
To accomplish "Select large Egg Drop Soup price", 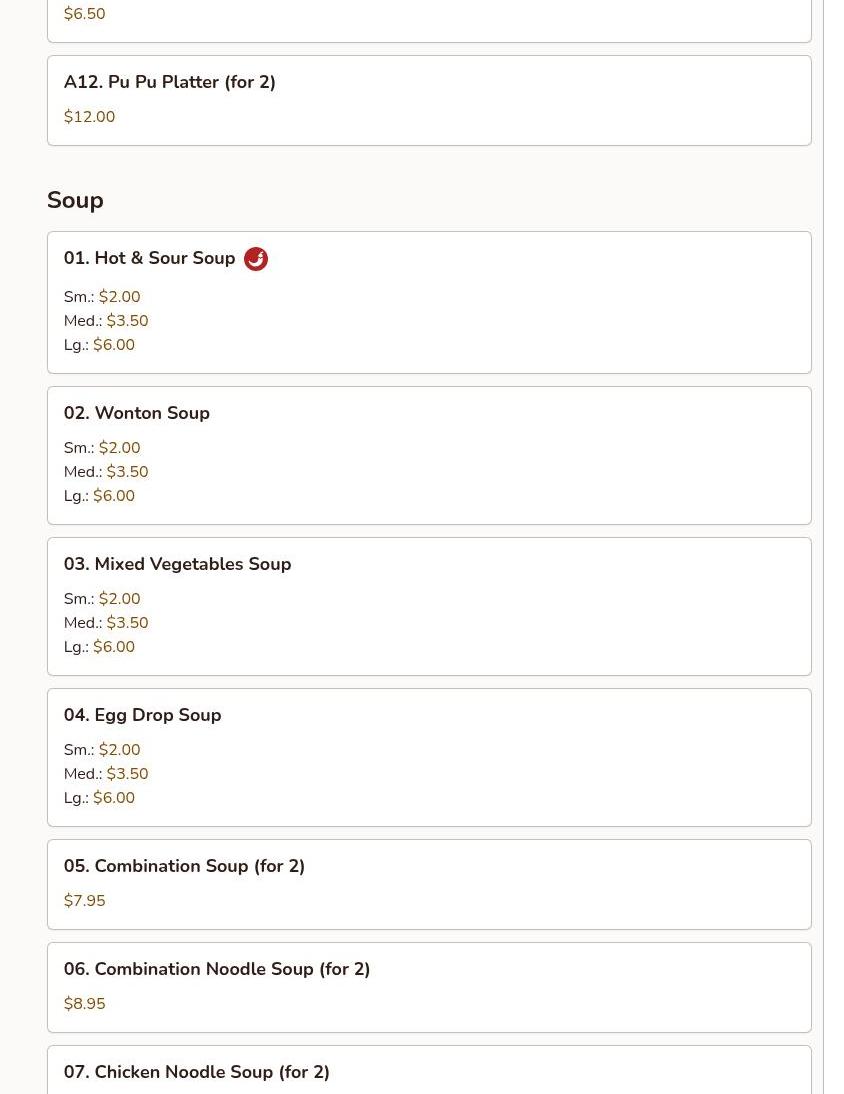I will (114, 797).
